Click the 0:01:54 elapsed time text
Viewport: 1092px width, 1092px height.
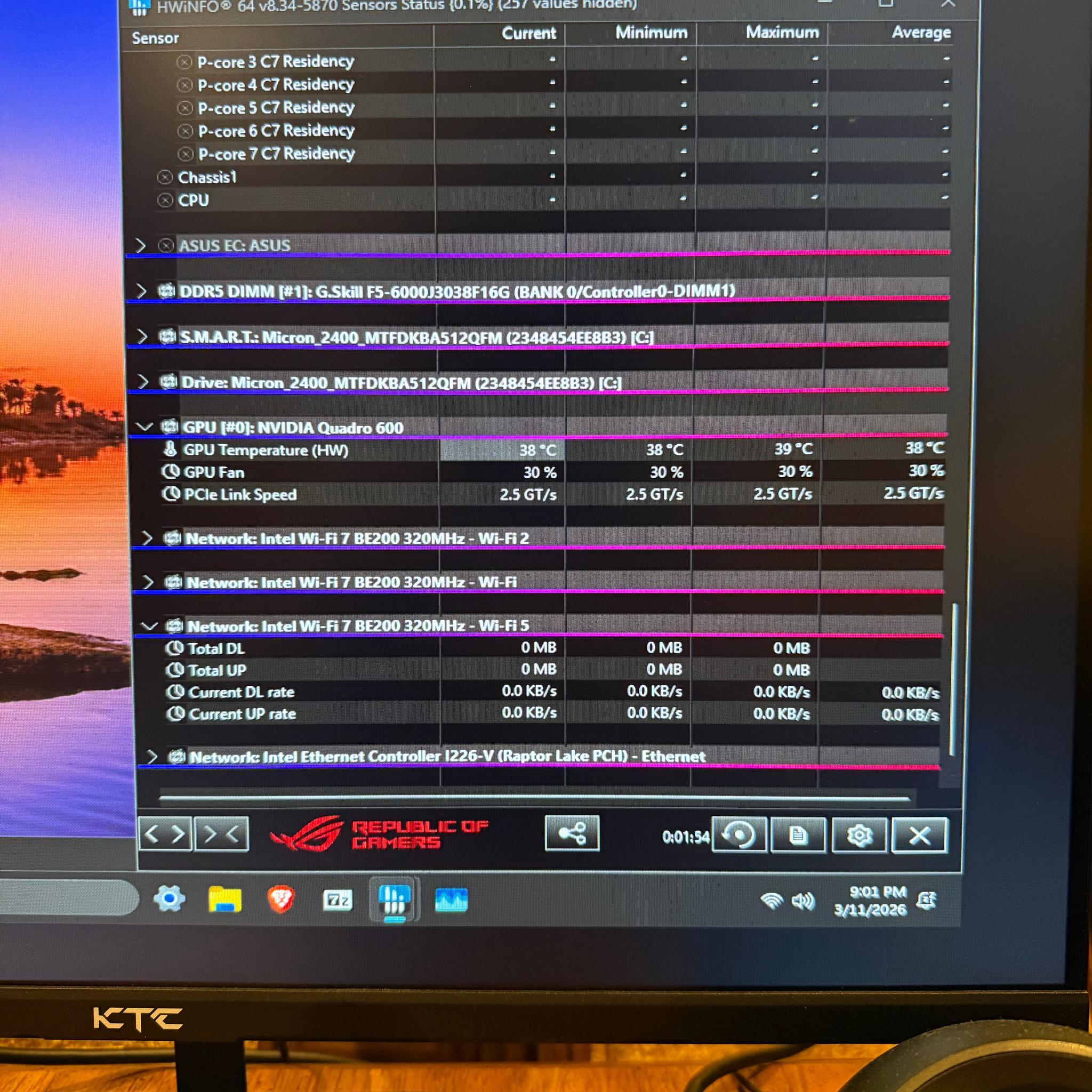tap(686, 837)
